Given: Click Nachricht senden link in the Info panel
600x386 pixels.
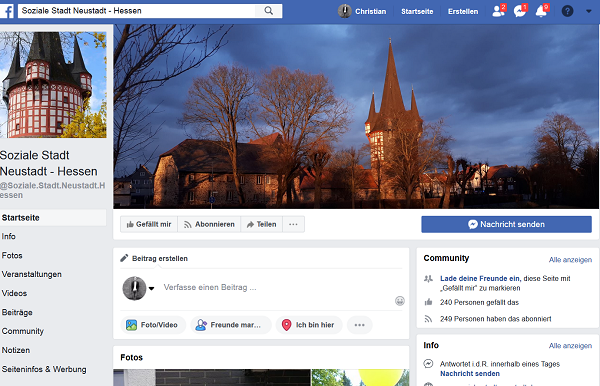Looking at the screenshot, I should click(x=470, y=374).
